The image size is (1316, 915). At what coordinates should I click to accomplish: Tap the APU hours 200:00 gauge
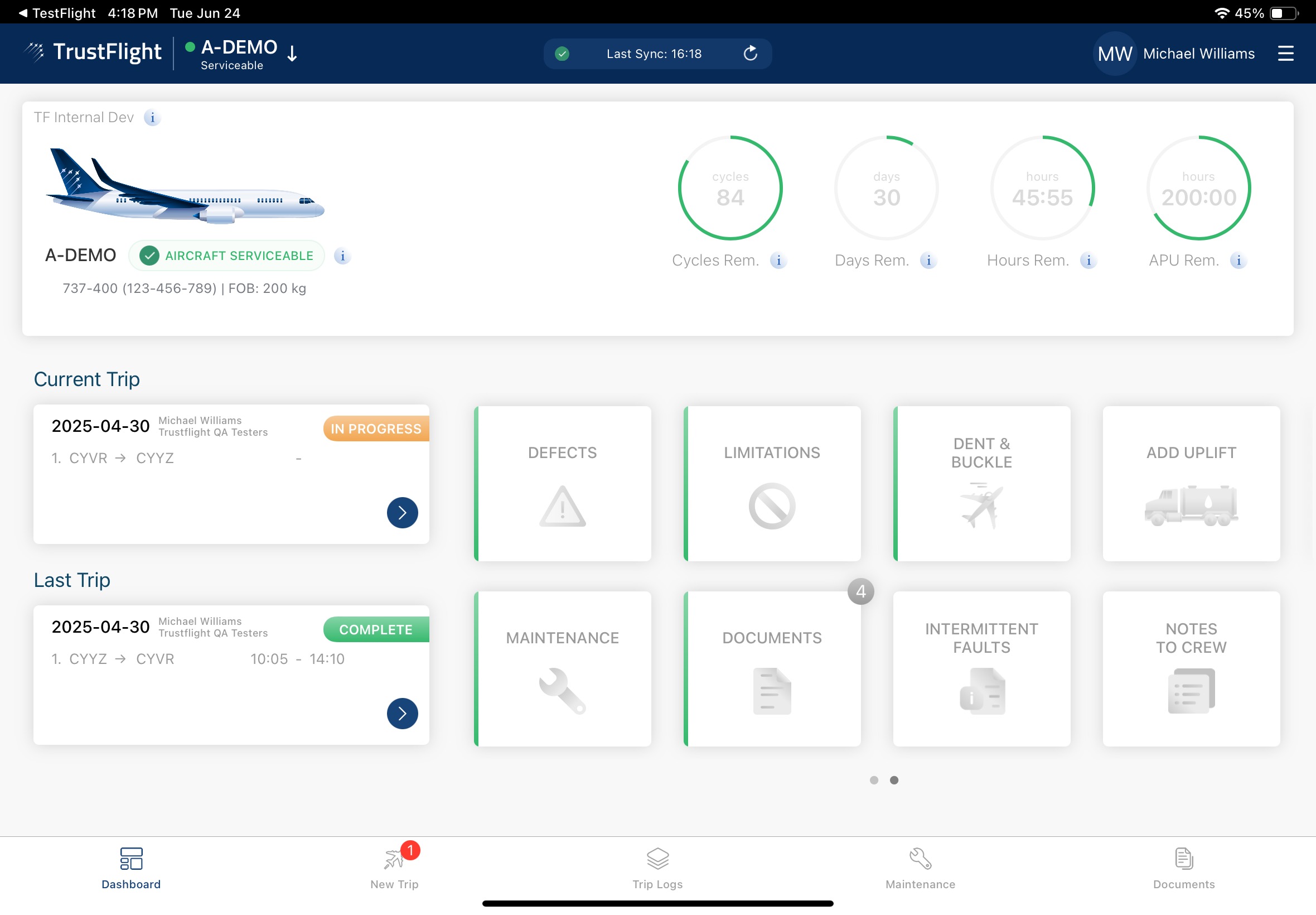pyautogui.click(x=1198, y=188)
